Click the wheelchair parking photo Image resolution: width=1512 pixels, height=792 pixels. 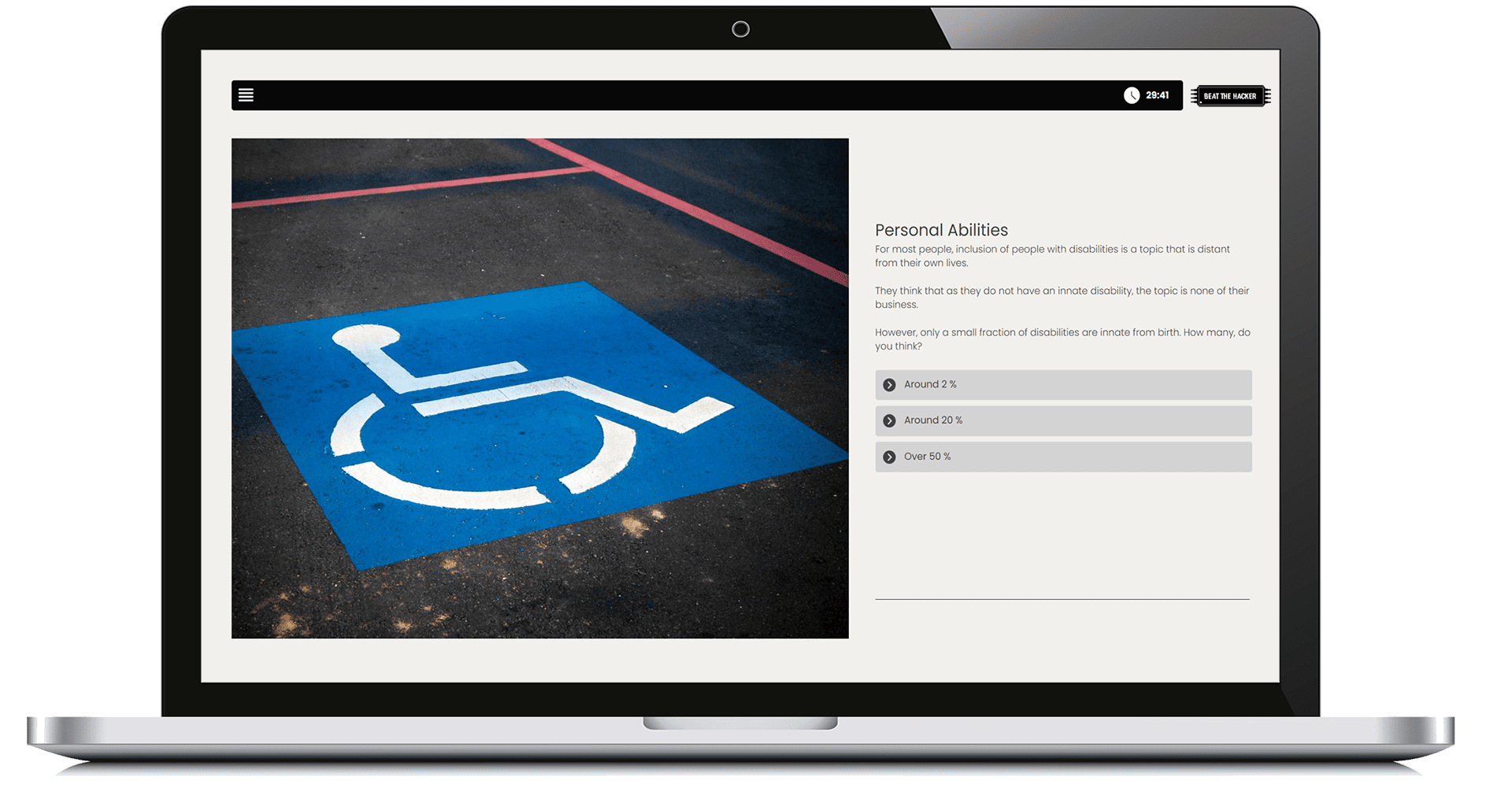click(540, 388)
